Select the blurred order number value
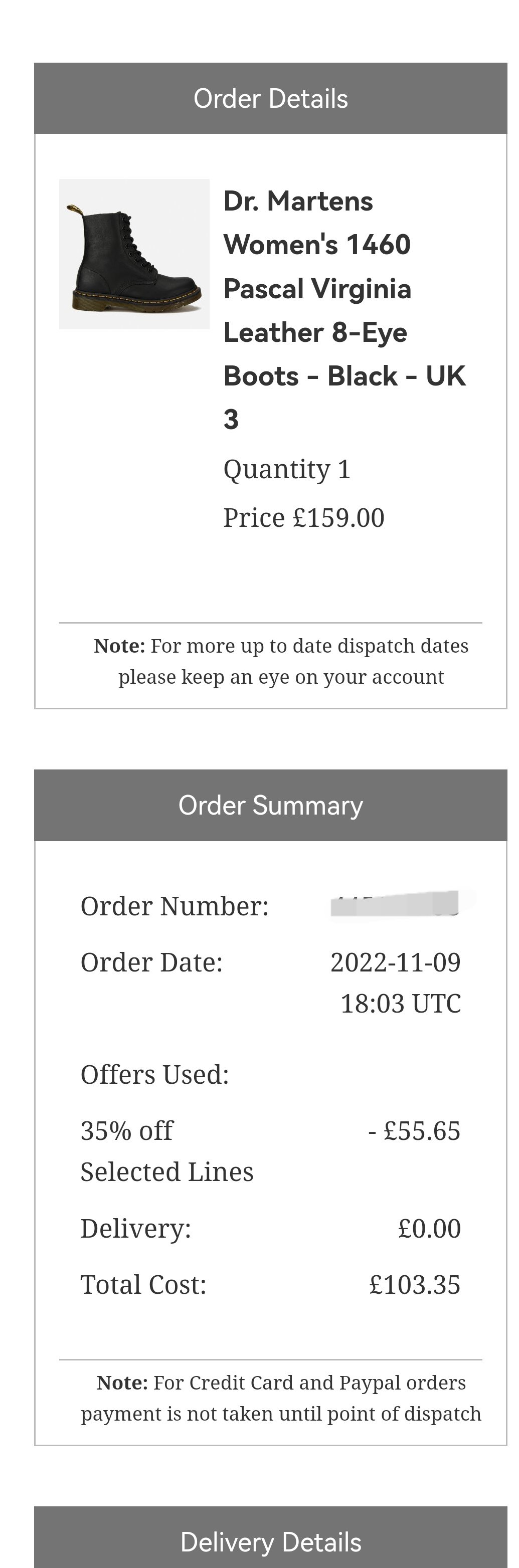Screen dimensions: 519x1568 397,903
